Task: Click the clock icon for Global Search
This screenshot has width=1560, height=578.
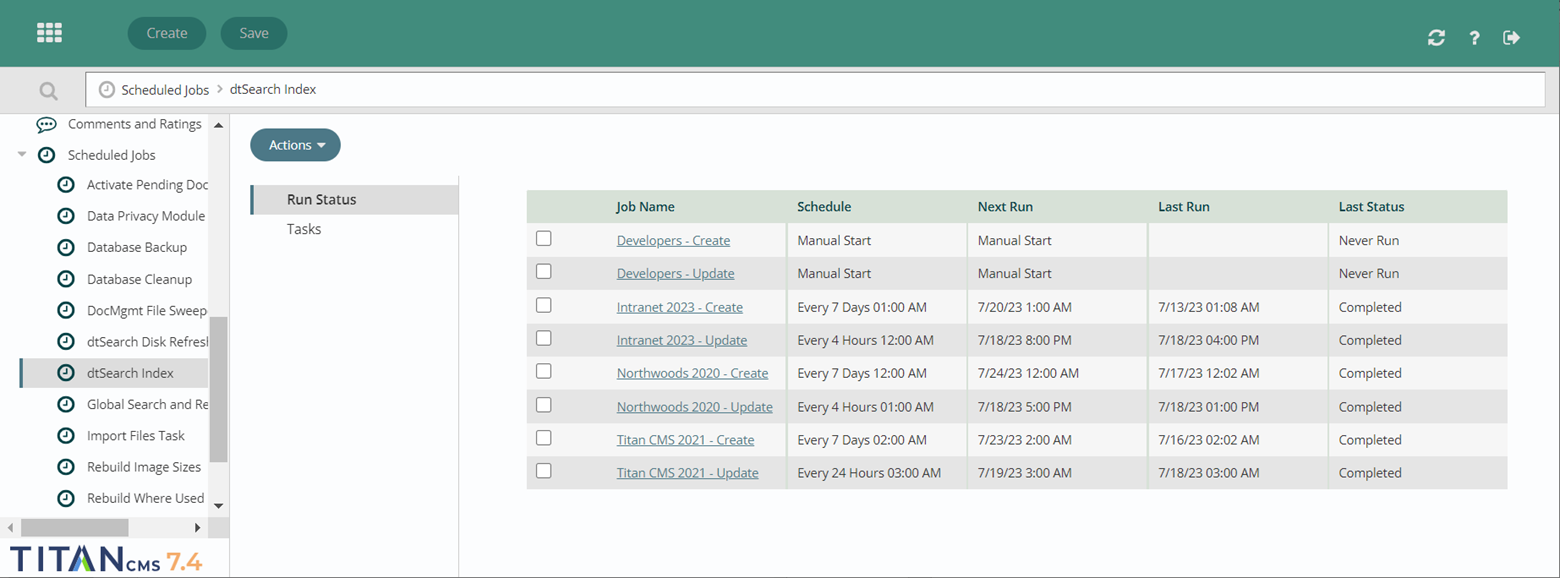Action: pyautogui.click(x=66, y=404)
